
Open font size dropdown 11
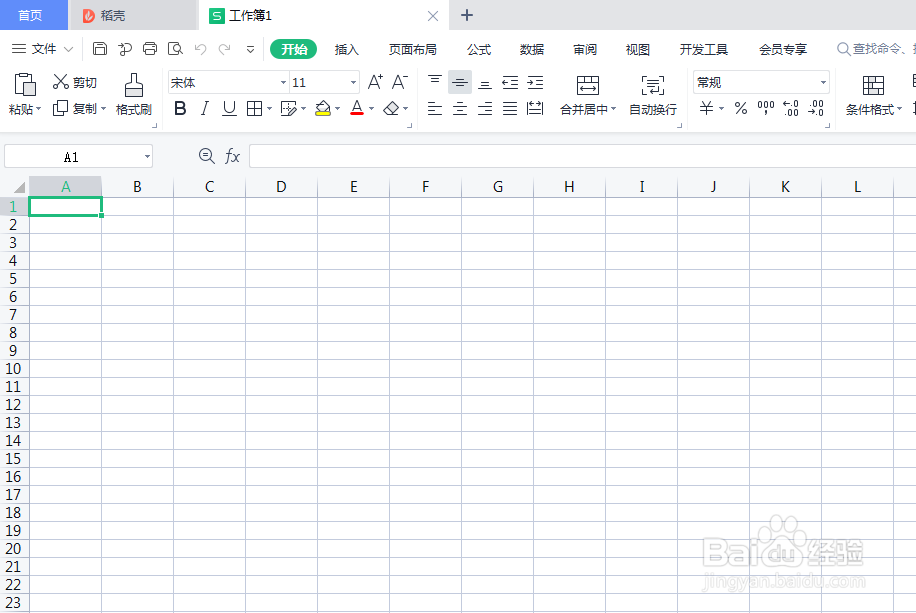[353, 82]
